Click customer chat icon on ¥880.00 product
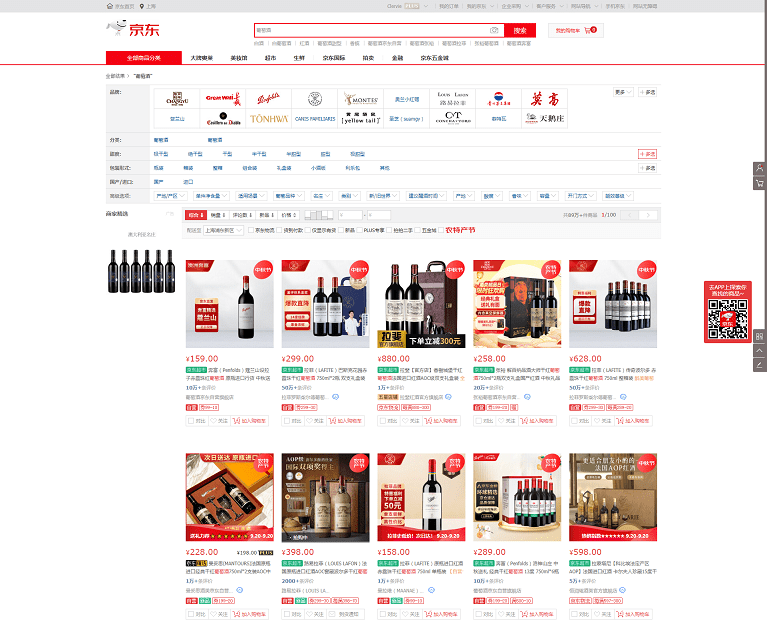This screenshot has width=767, height=628. point(448,397)
